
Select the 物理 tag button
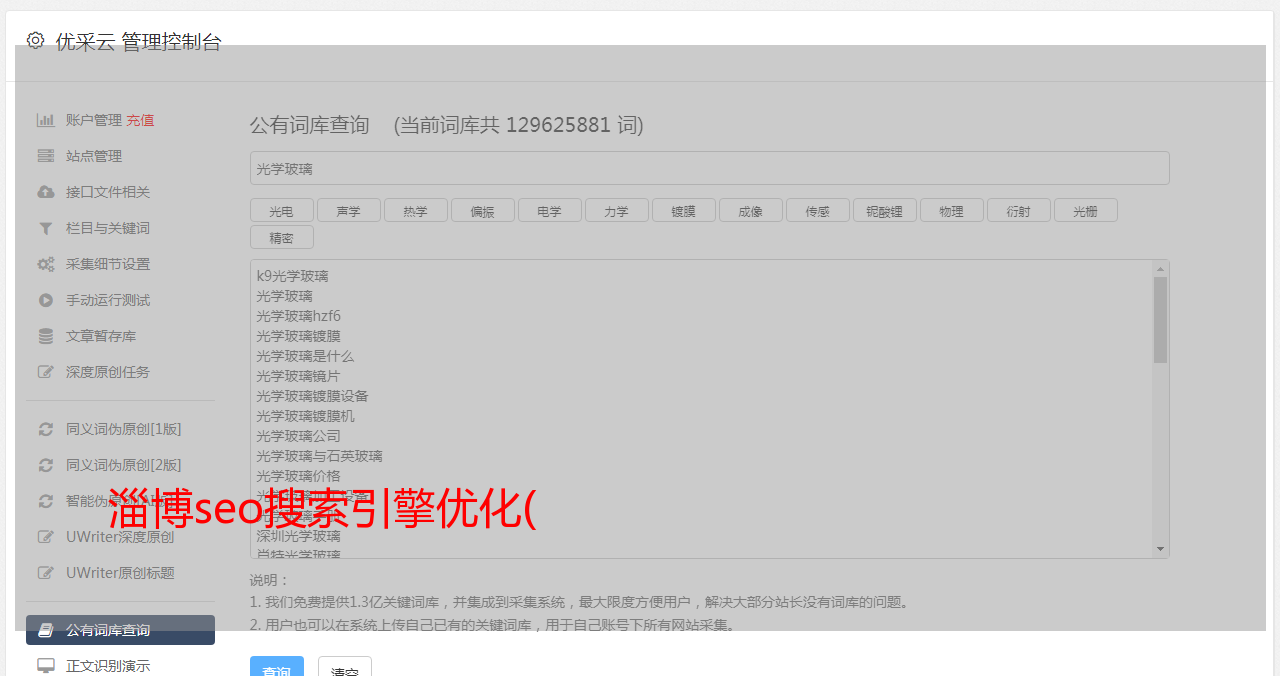(x=951, y=210)
